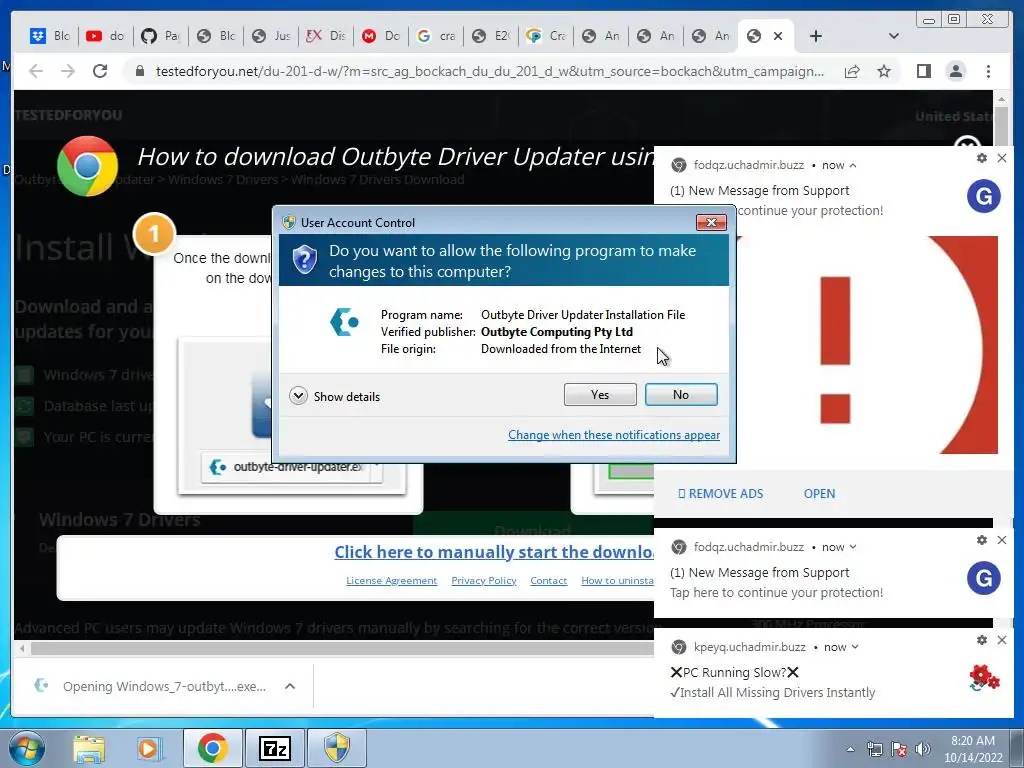Switch to the YouTube 'do' tab

point(105,36)
